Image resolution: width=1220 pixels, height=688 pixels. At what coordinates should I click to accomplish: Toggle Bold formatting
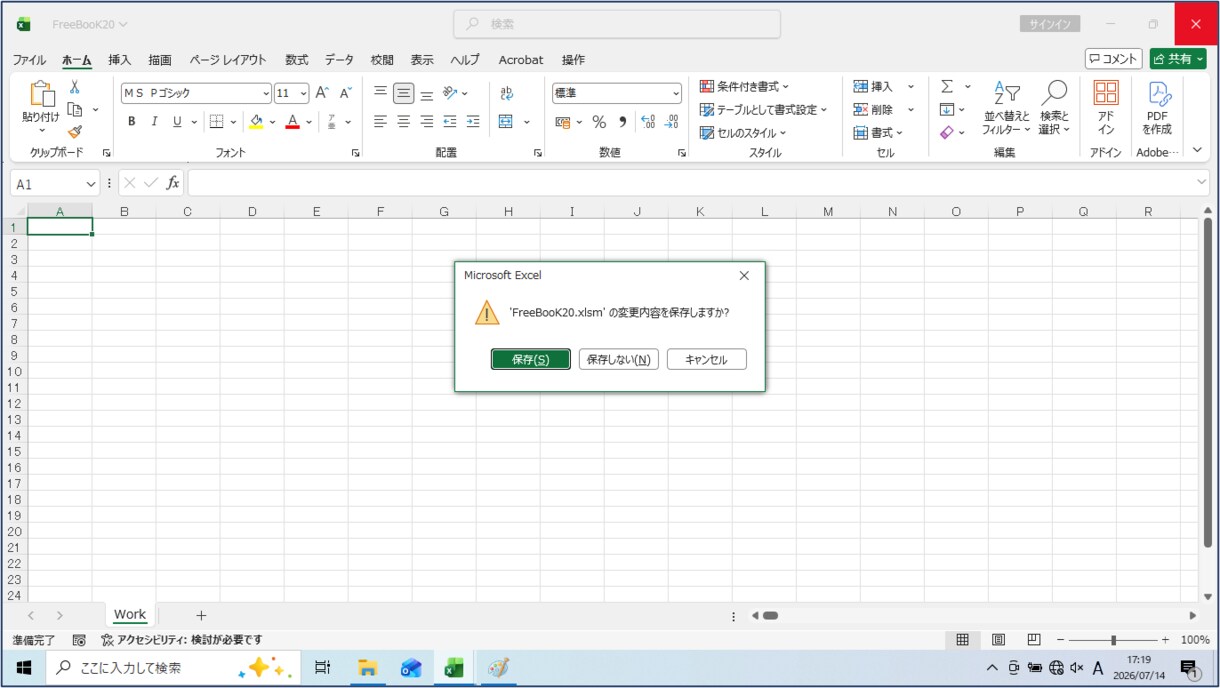click(x=131, y=122)
